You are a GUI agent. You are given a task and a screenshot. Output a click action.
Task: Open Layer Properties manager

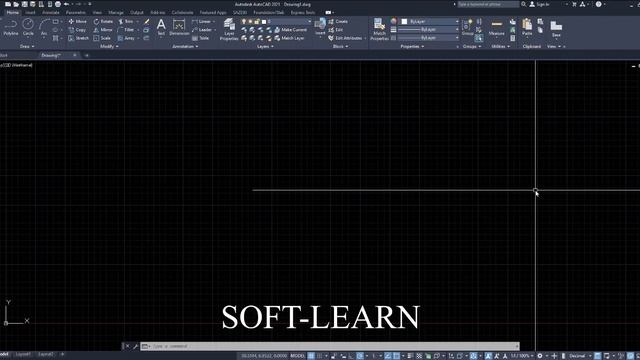tap(229, 29)
